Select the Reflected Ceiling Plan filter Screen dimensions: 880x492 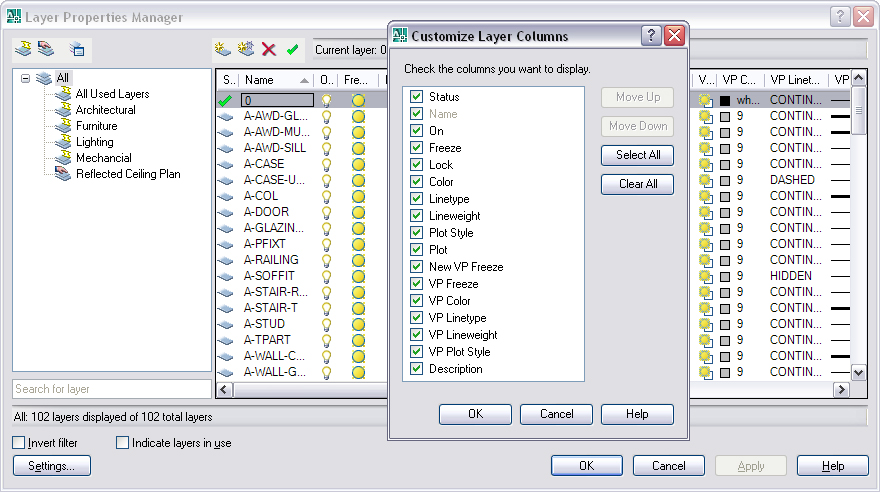click(x=127, y=174)
